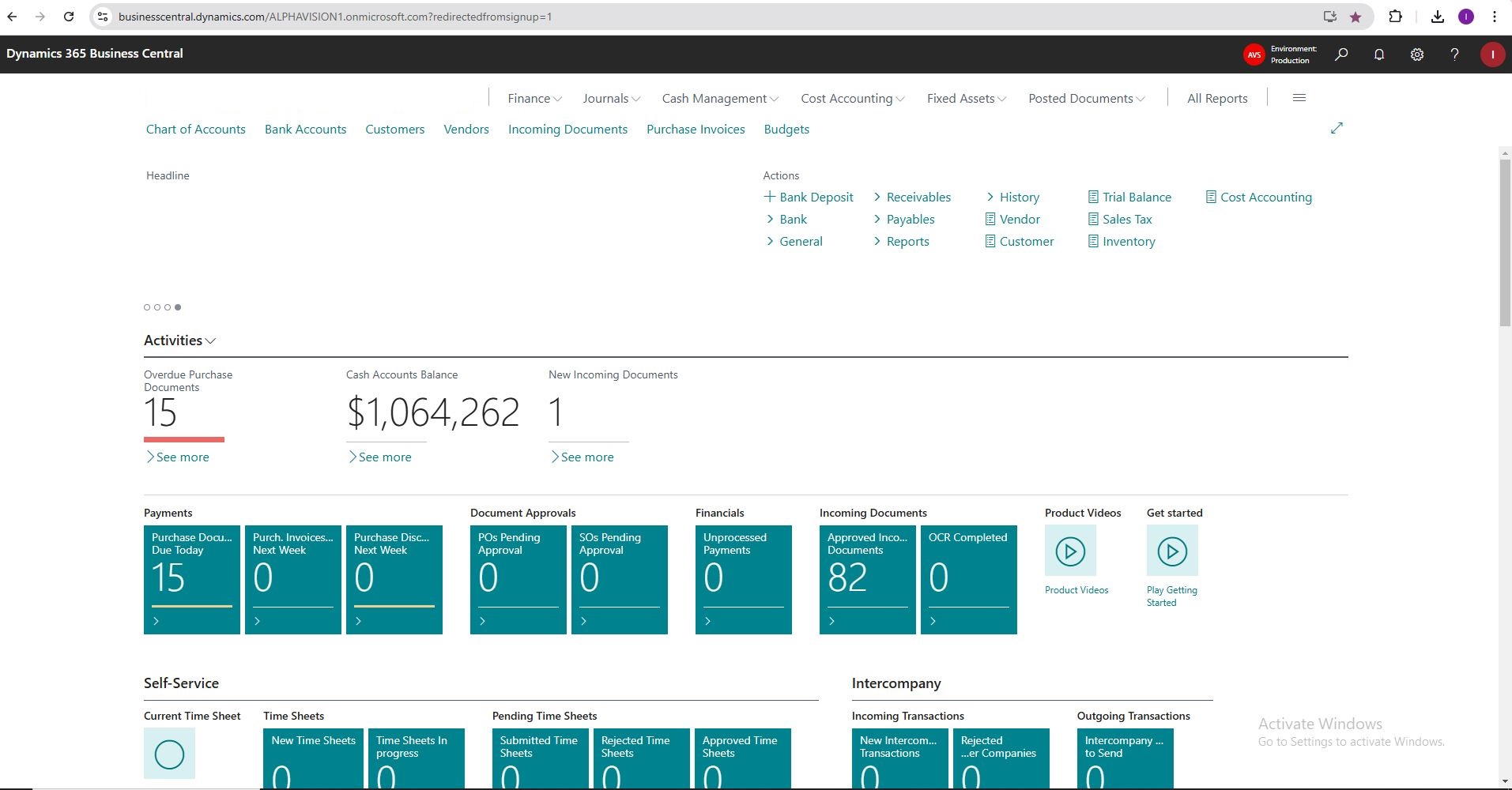Open the Purchase Documents Due Today tile
Screen dimensions: 1512x790
coord(192,580)
